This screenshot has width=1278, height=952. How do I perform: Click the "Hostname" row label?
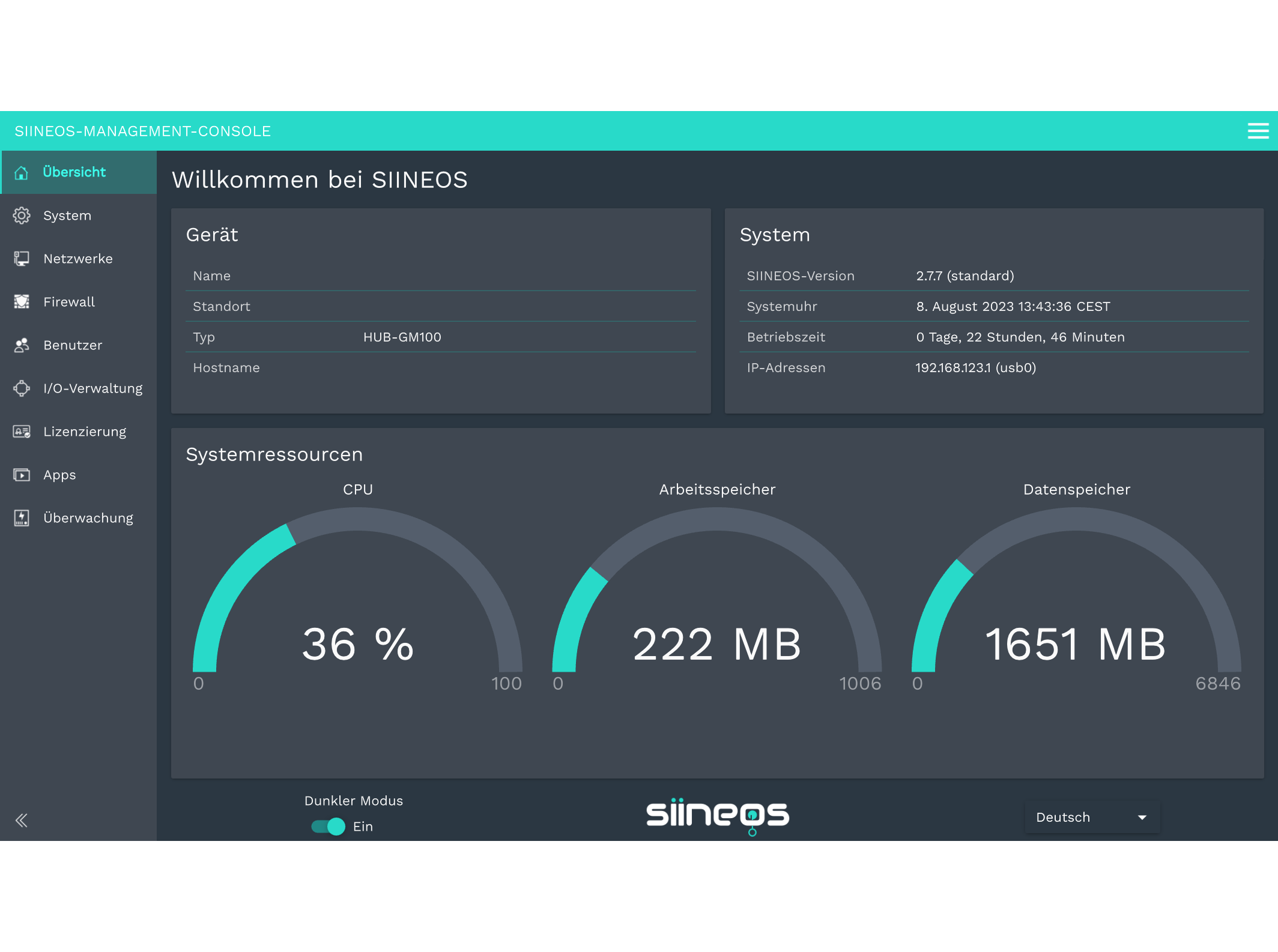pyautogui.click(x=226, y=368)
